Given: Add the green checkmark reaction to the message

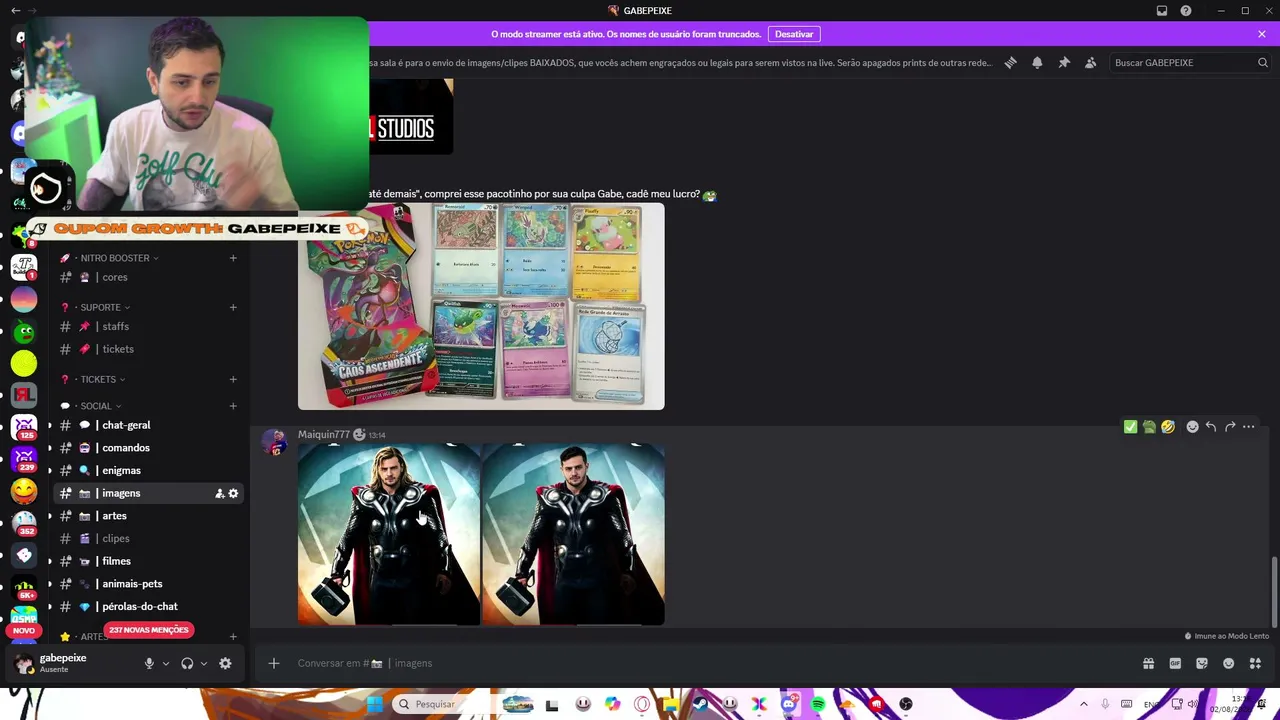Looking at the screenshot, I should pyautogui.click(x=1130, y=427).
